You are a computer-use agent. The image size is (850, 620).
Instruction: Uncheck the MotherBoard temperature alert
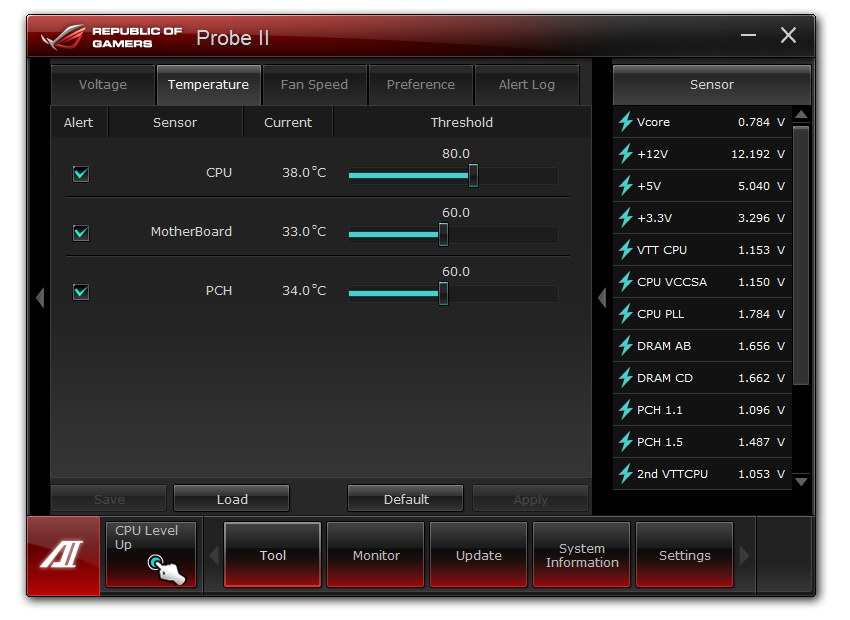coord(81,232)
